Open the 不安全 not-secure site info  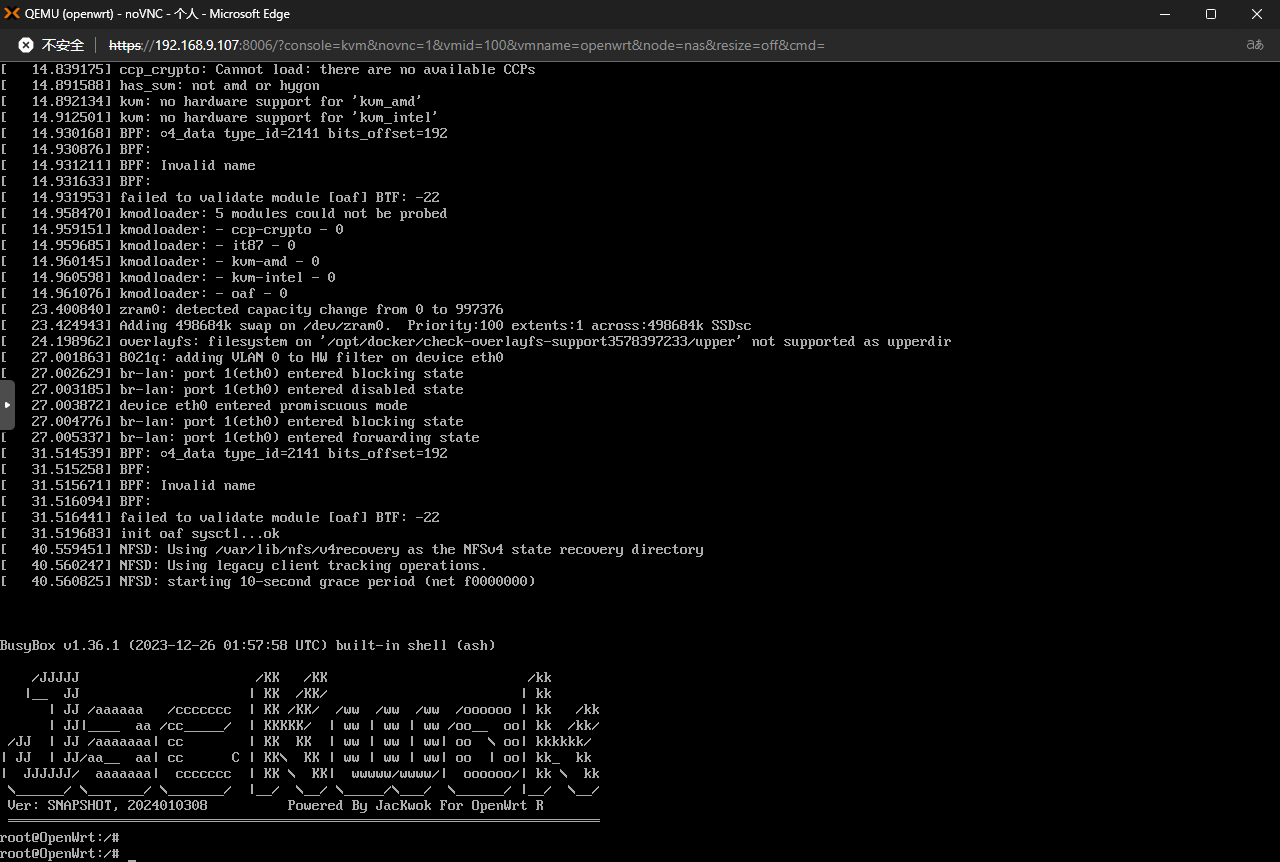(51, 45)
